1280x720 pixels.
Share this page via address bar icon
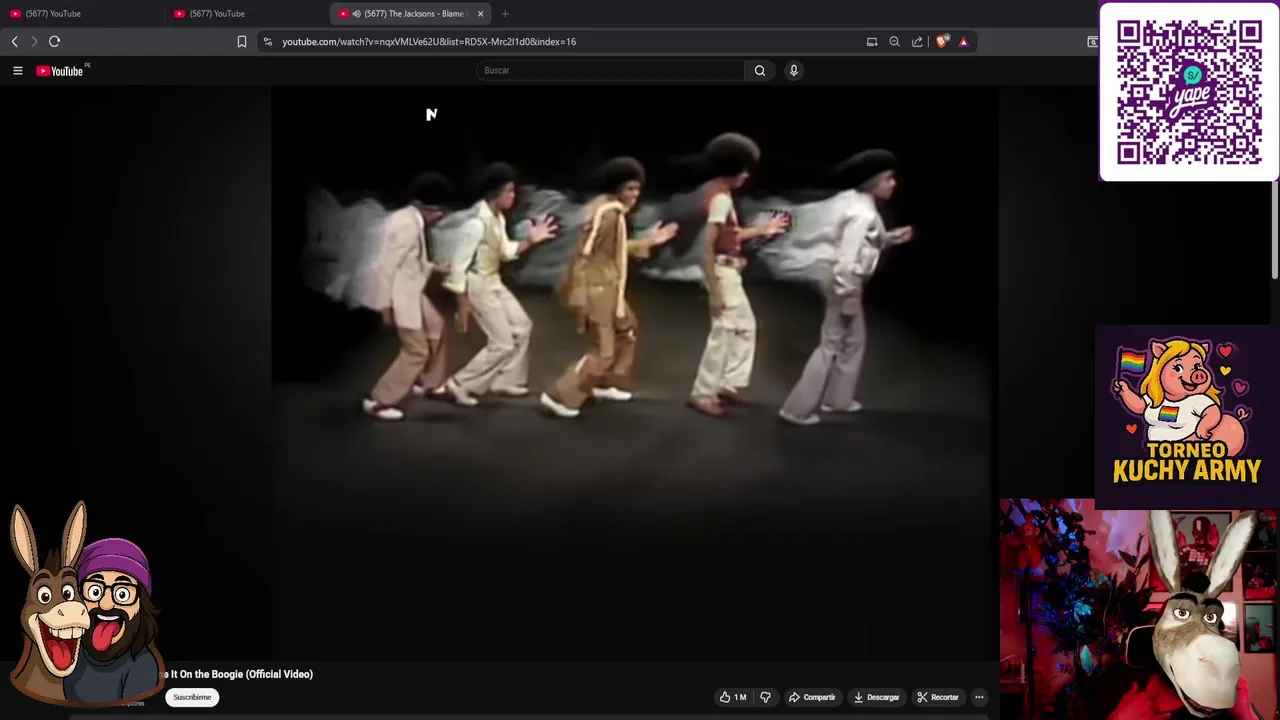click(x=918, y=41)
